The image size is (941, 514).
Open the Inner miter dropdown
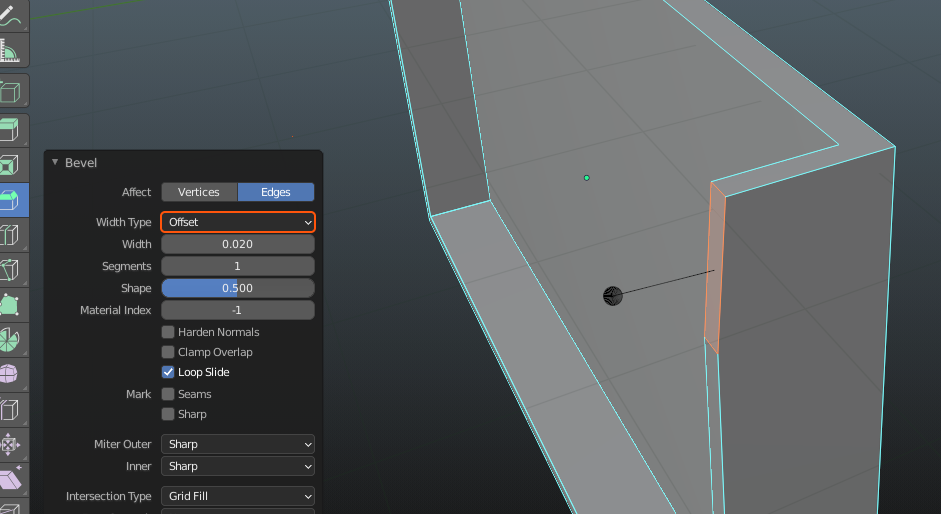[x=238, y=467]
